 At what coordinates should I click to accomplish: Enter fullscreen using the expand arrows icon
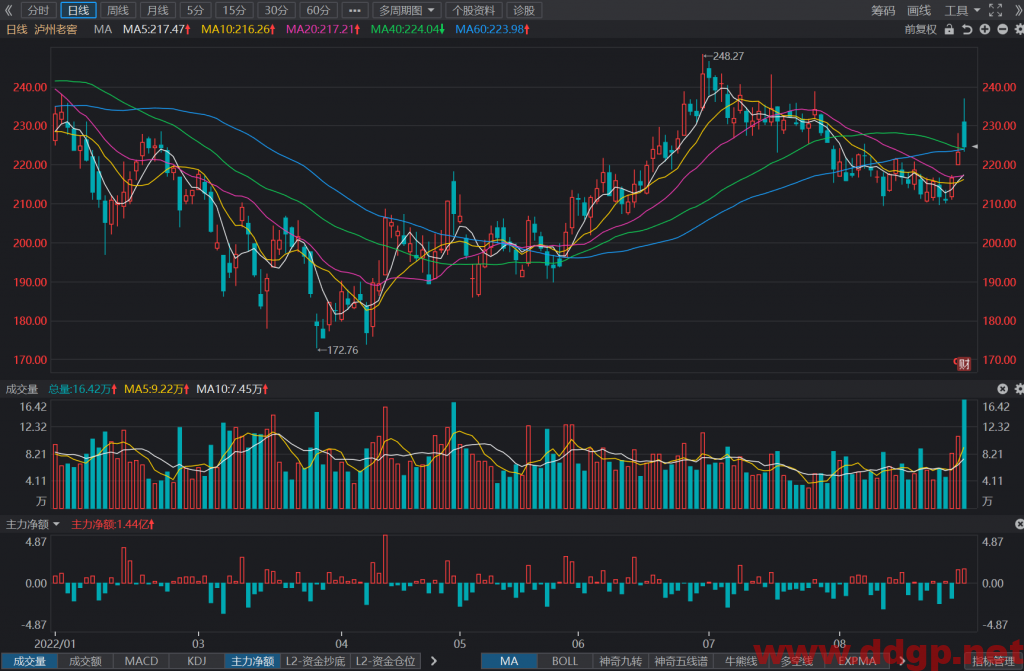pyautogui.click(x=995, y=10)
